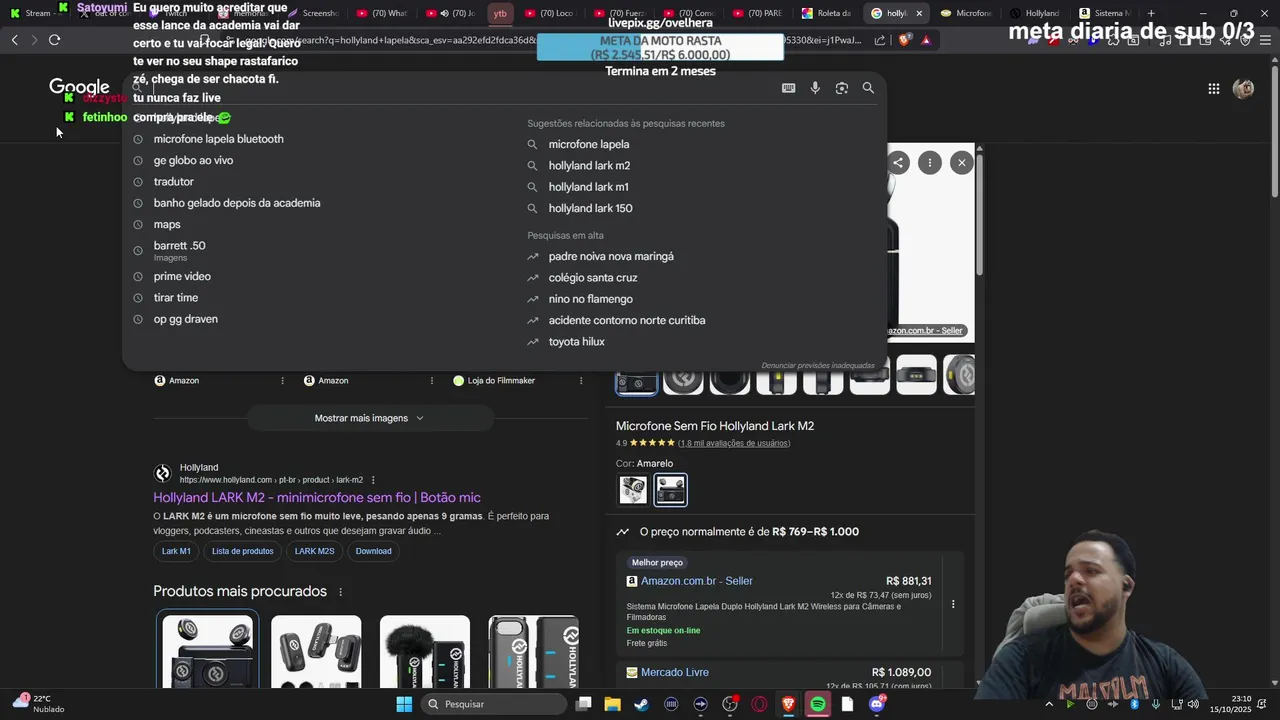Open product panel three-dot options
The height and width of the screenshot is (720, 1280).
tap(930, 163)
